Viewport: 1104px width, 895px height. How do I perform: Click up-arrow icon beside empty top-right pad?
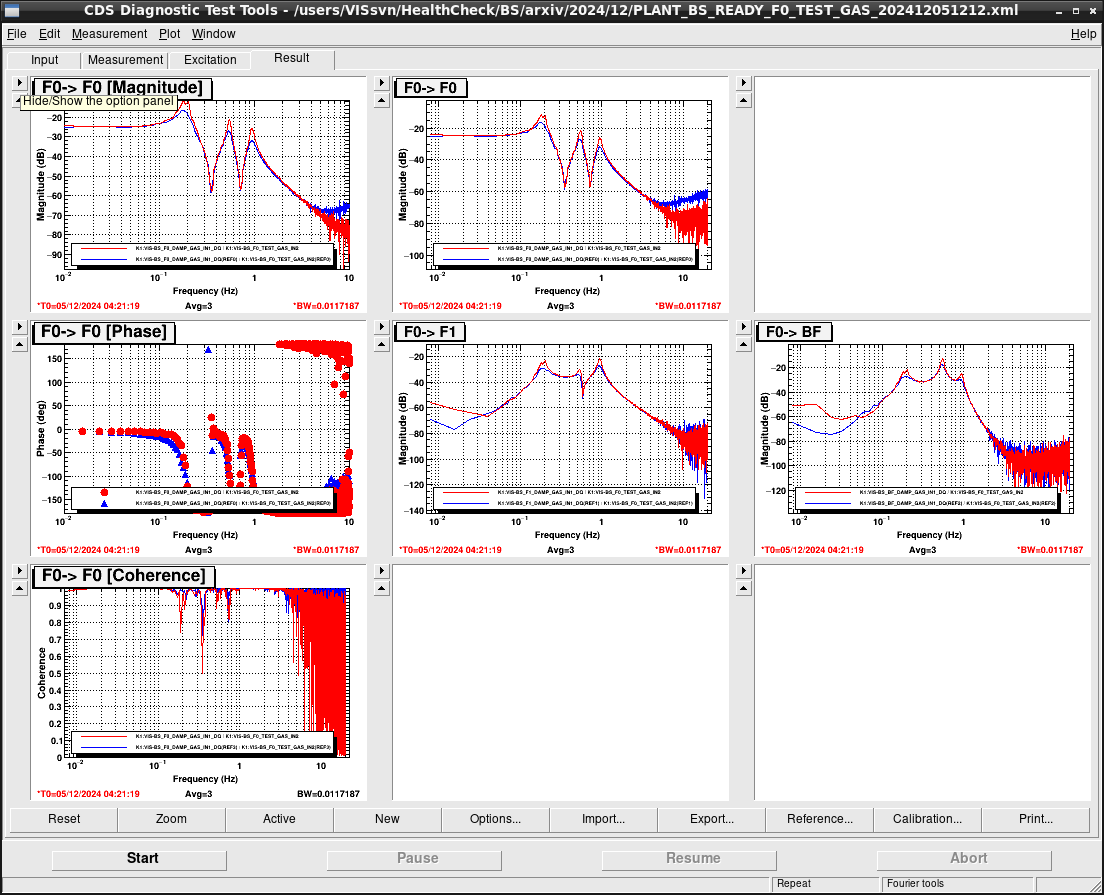pyautogui.click(x=744, y=101)
